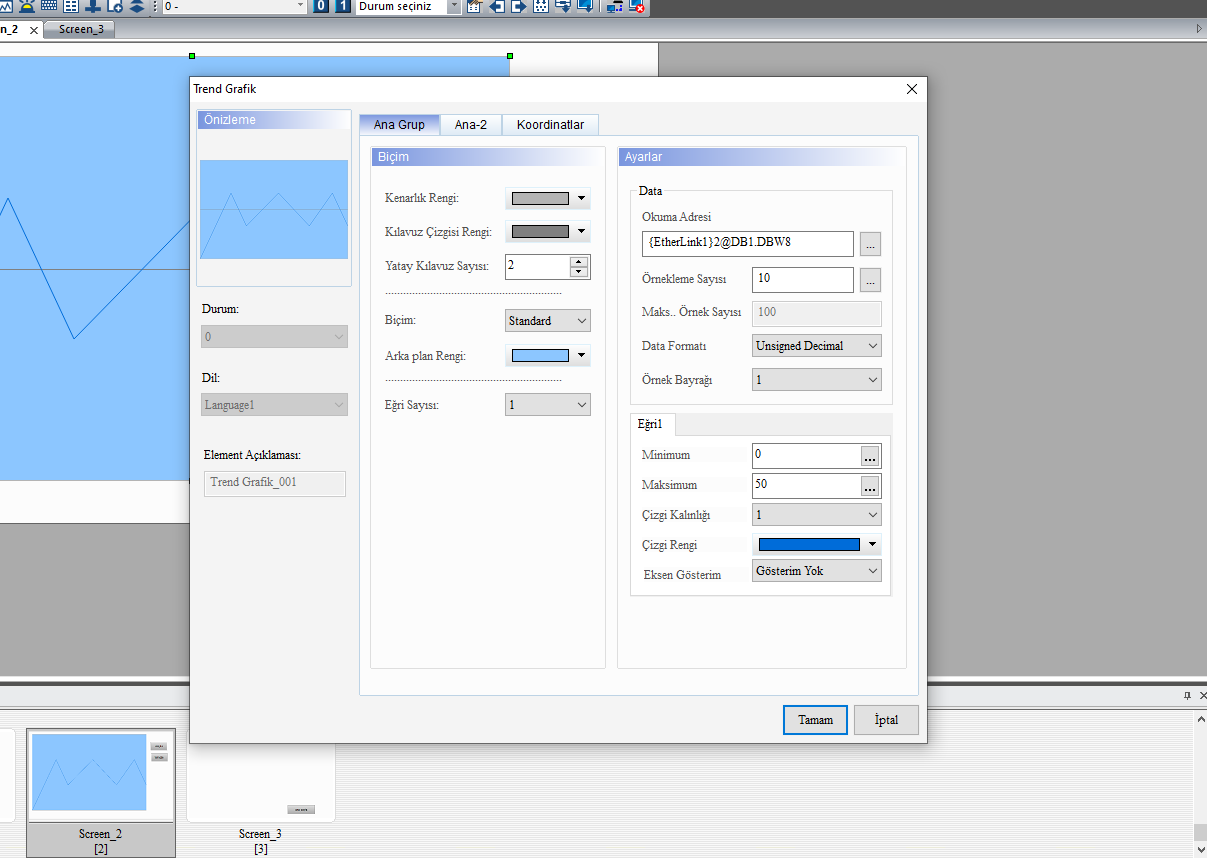
Task: Cancel with the İptal button
Action: coord(886,720)
